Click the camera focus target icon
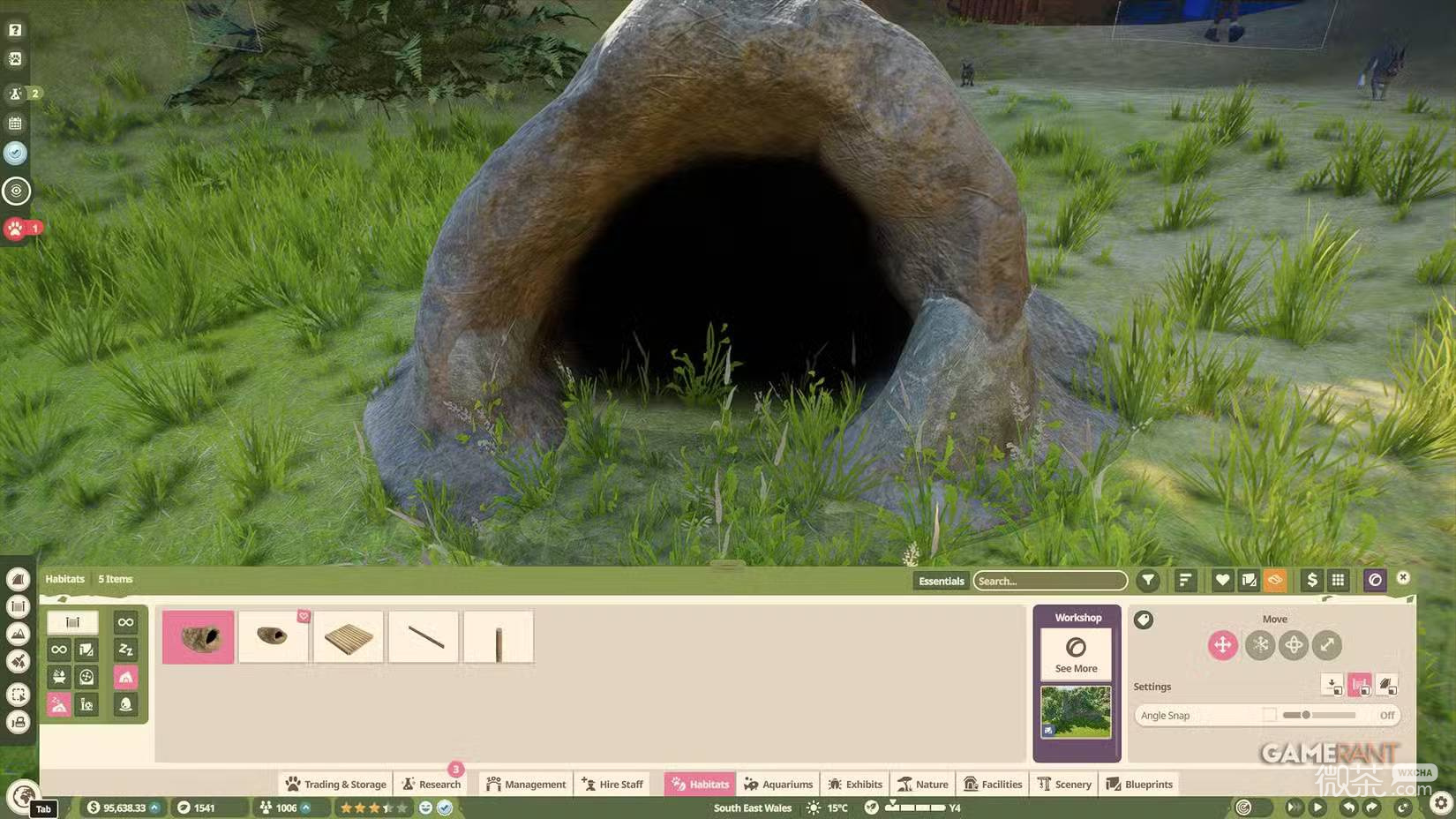Viewport: 1456px width, 819px height. [16, 191]
